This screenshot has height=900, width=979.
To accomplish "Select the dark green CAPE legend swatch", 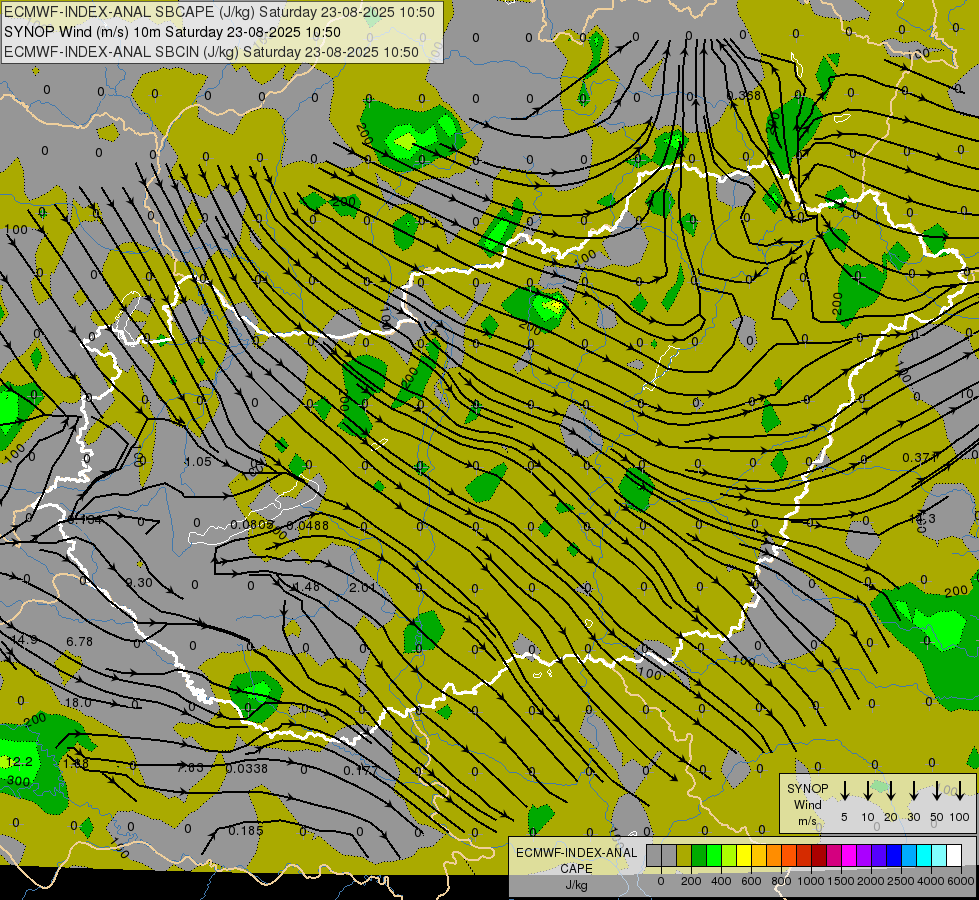I will [x=699, y=856].
